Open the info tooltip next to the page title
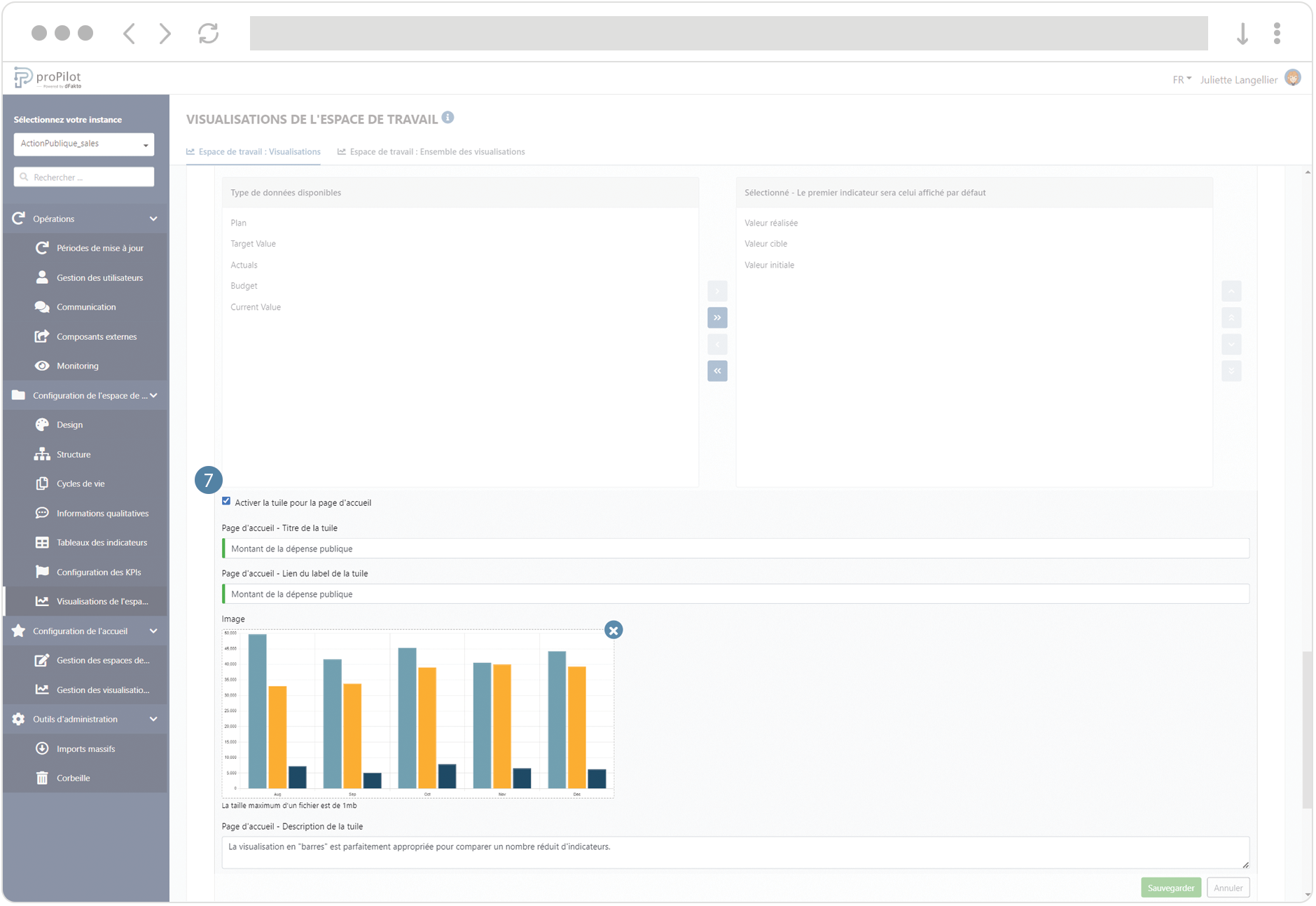1316x906 pixels. pos(448,117)
